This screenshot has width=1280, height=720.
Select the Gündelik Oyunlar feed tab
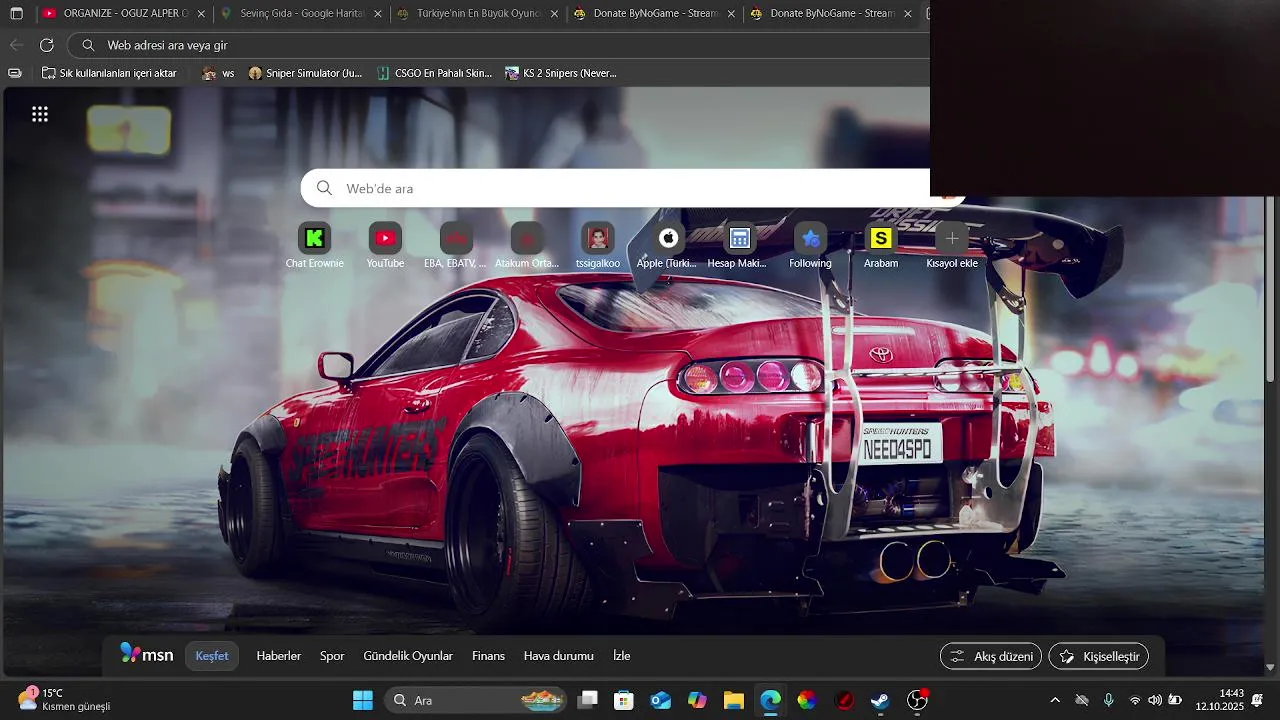point(408,656)
